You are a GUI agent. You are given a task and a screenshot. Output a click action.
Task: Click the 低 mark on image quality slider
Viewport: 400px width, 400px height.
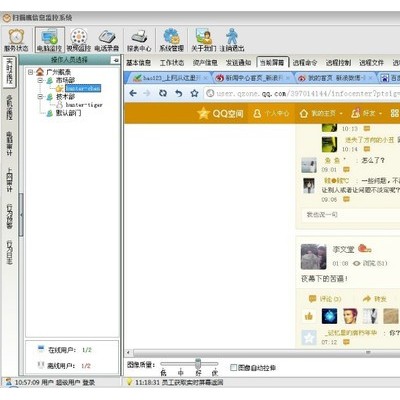163,372
